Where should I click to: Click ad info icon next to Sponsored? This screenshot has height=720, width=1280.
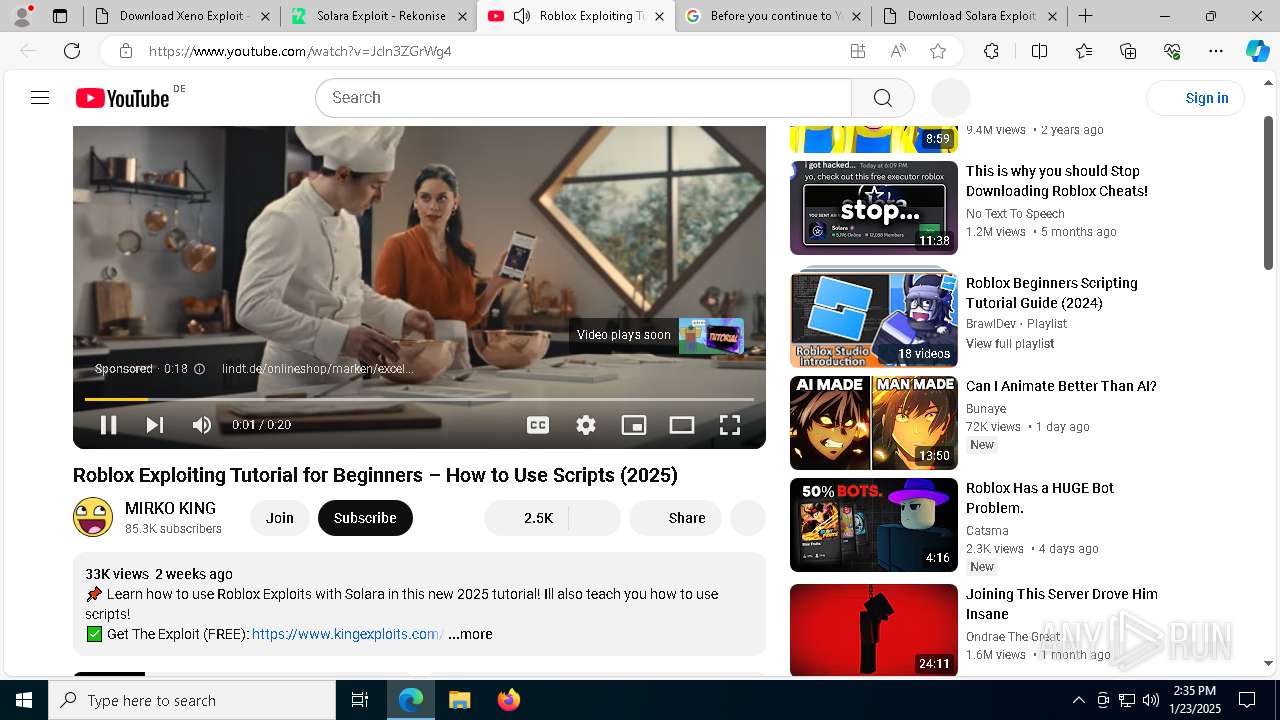[x=199, y=368]
